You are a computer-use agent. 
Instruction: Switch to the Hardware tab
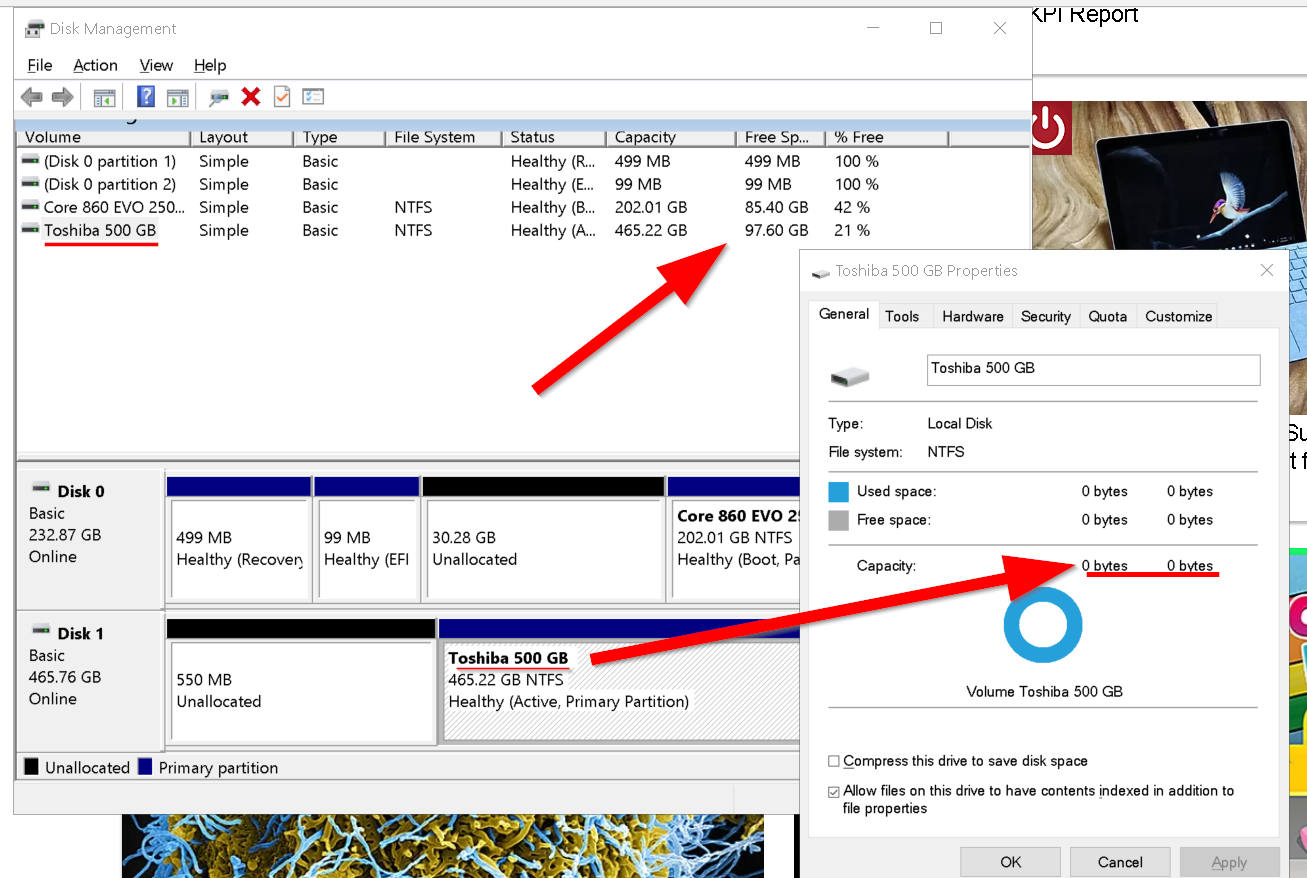[973, 316]
